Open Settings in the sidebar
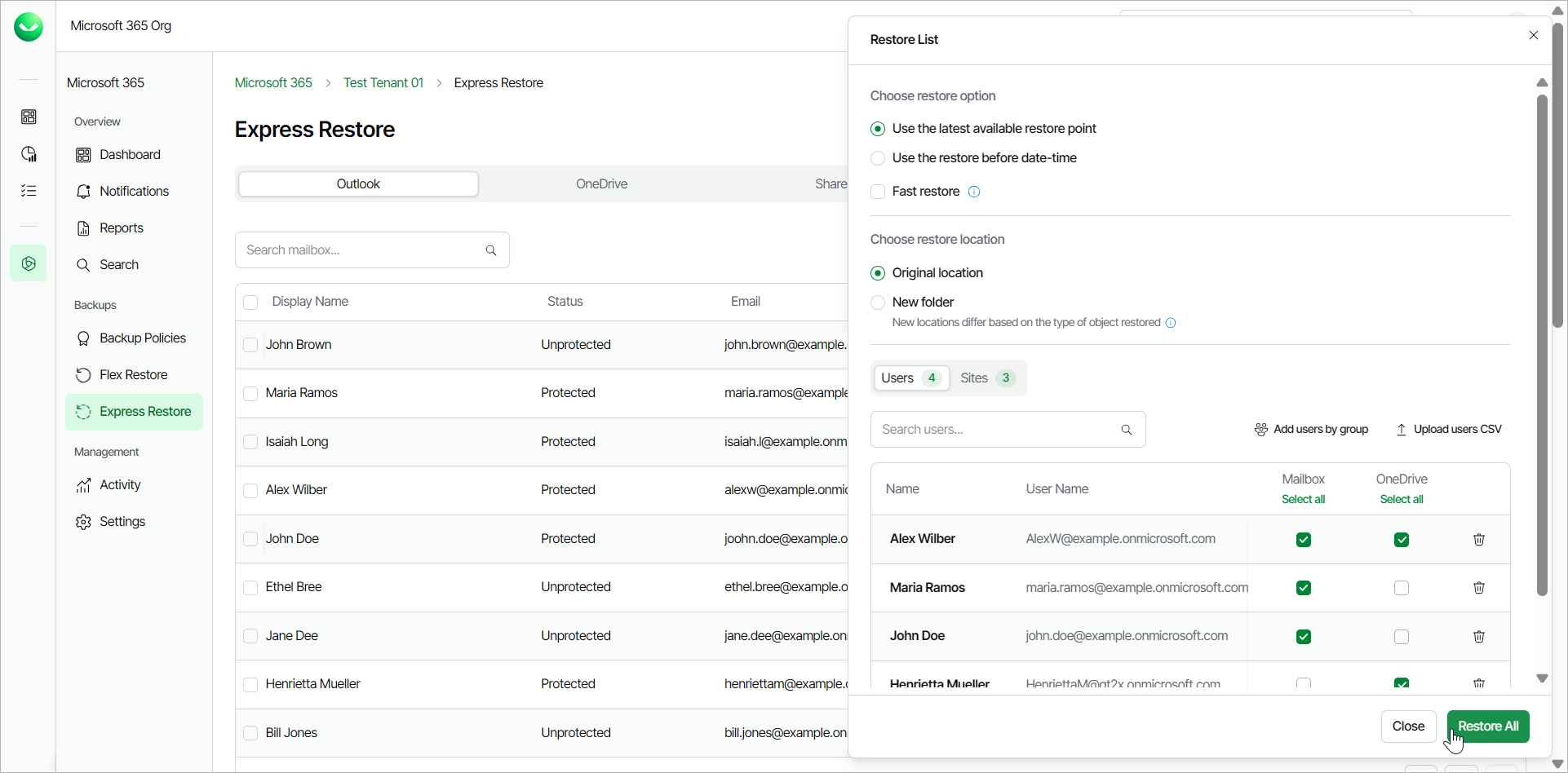The image size is (1568, 773). click(134, 521)
